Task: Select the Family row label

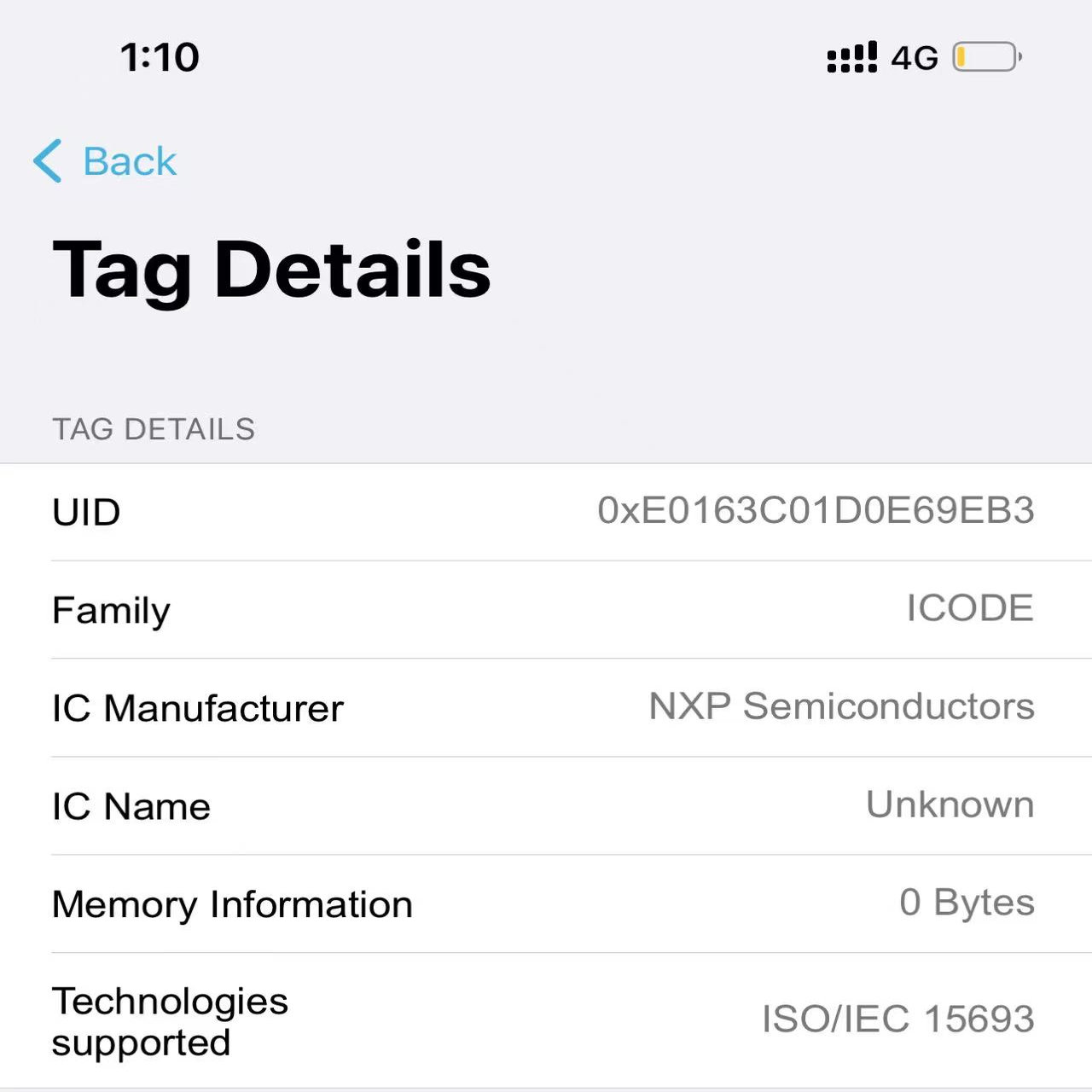Action: point(111,611)
